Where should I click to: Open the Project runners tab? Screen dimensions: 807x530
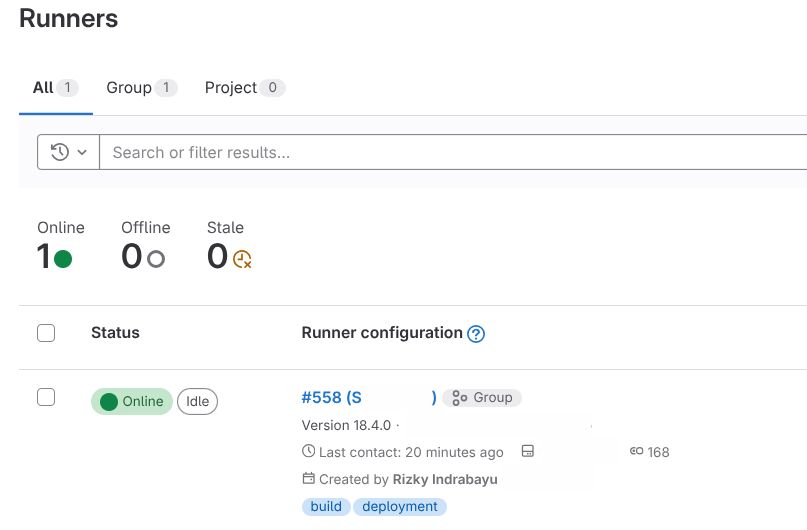[244, 88]
